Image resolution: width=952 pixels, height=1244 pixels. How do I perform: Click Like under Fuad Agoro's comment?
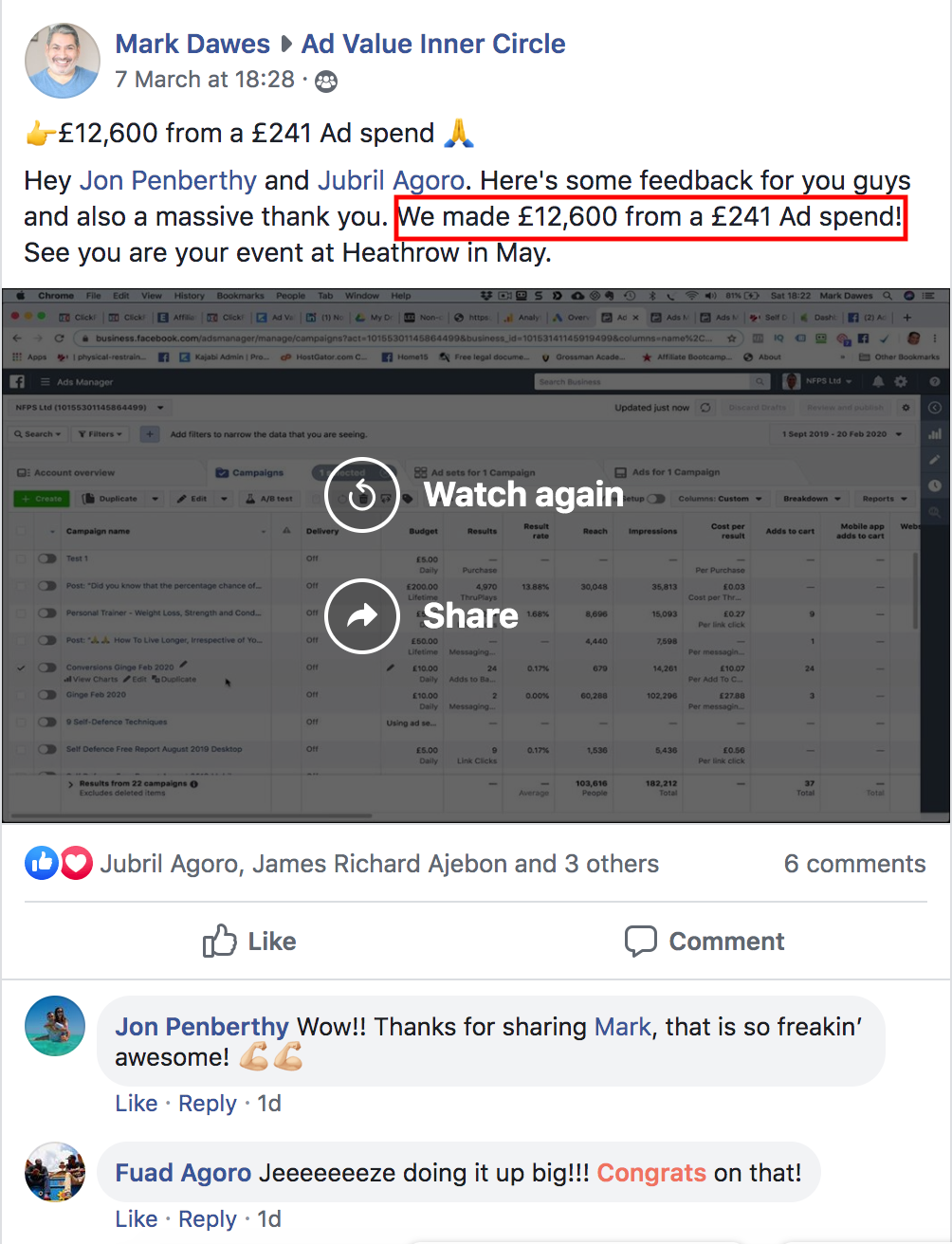pos(137,1219)
